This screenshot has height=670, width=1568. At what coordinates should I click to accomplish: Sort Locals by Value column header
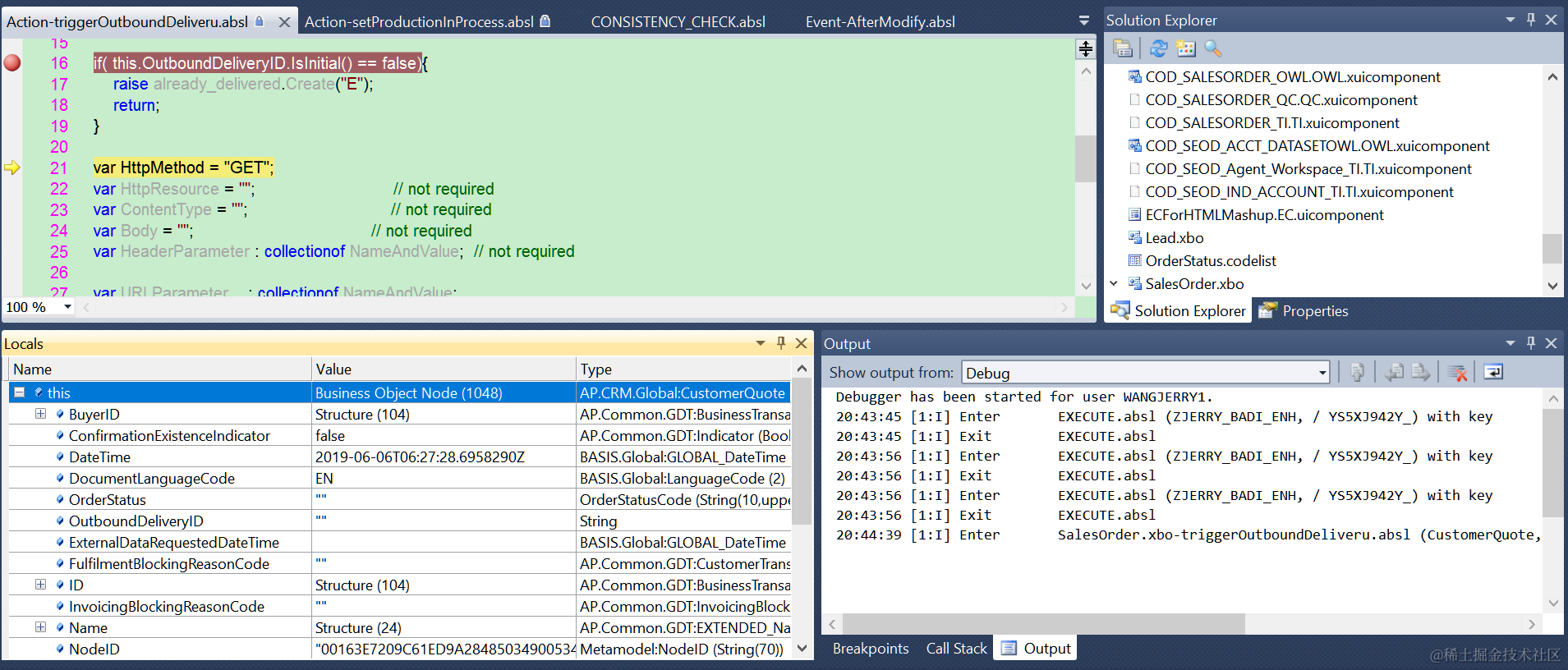[444, 369]
